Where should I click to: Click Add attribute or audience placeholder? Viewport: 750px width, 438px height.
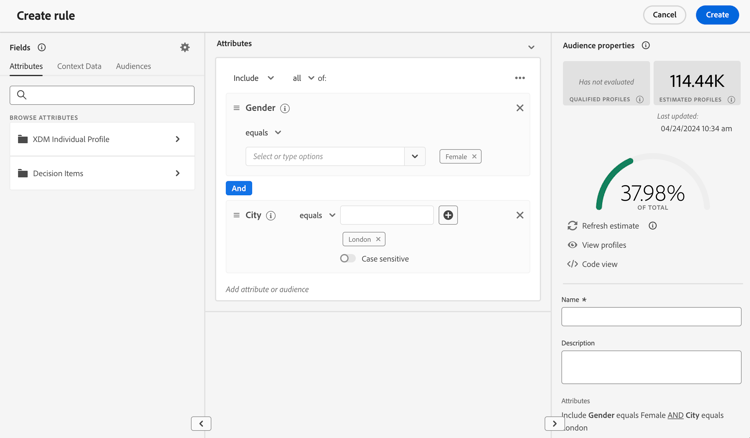click(x=267, y=289)
